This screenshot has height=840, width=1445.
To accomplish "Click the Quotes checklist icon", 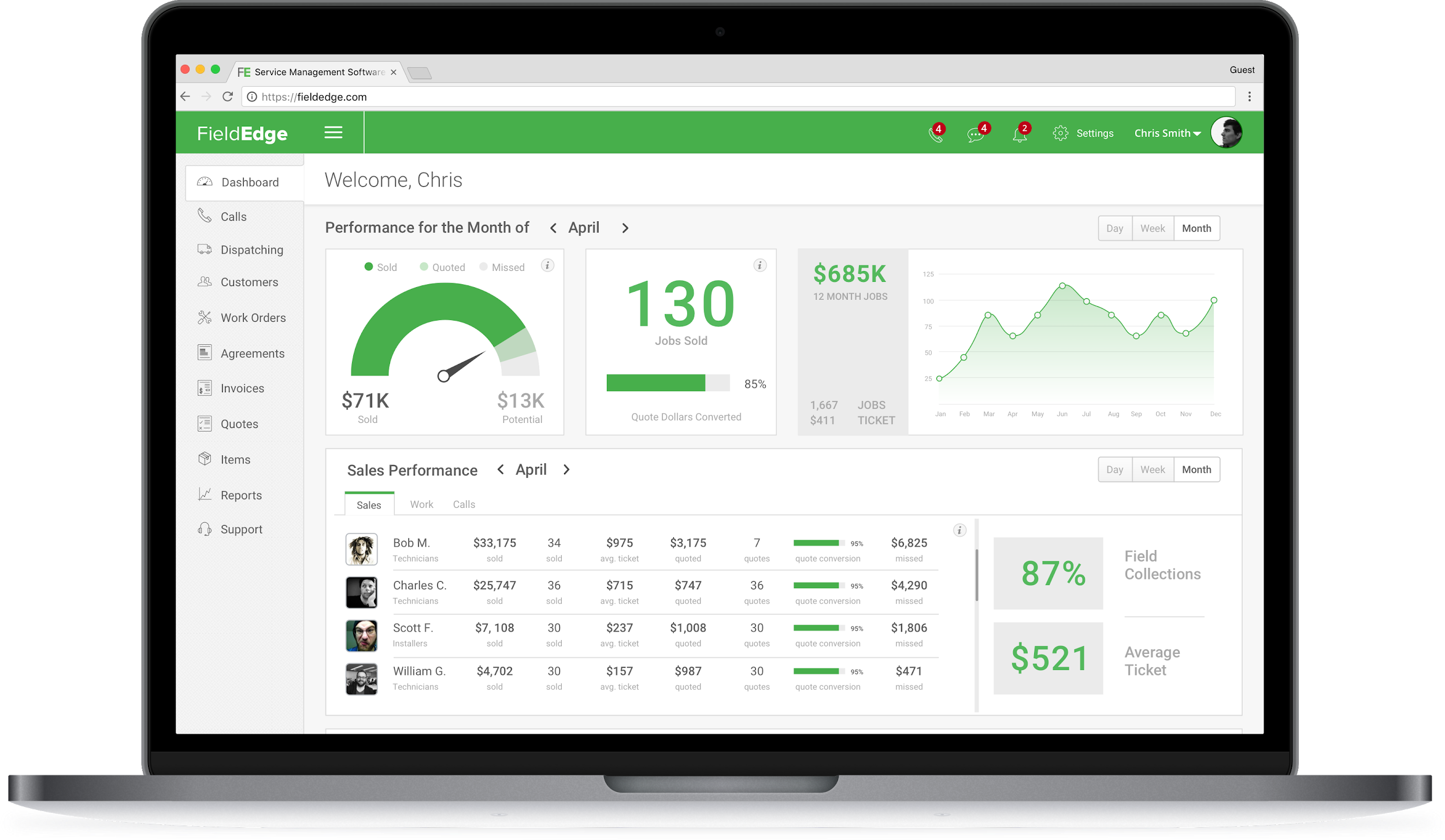I will (x=205, y=424).
